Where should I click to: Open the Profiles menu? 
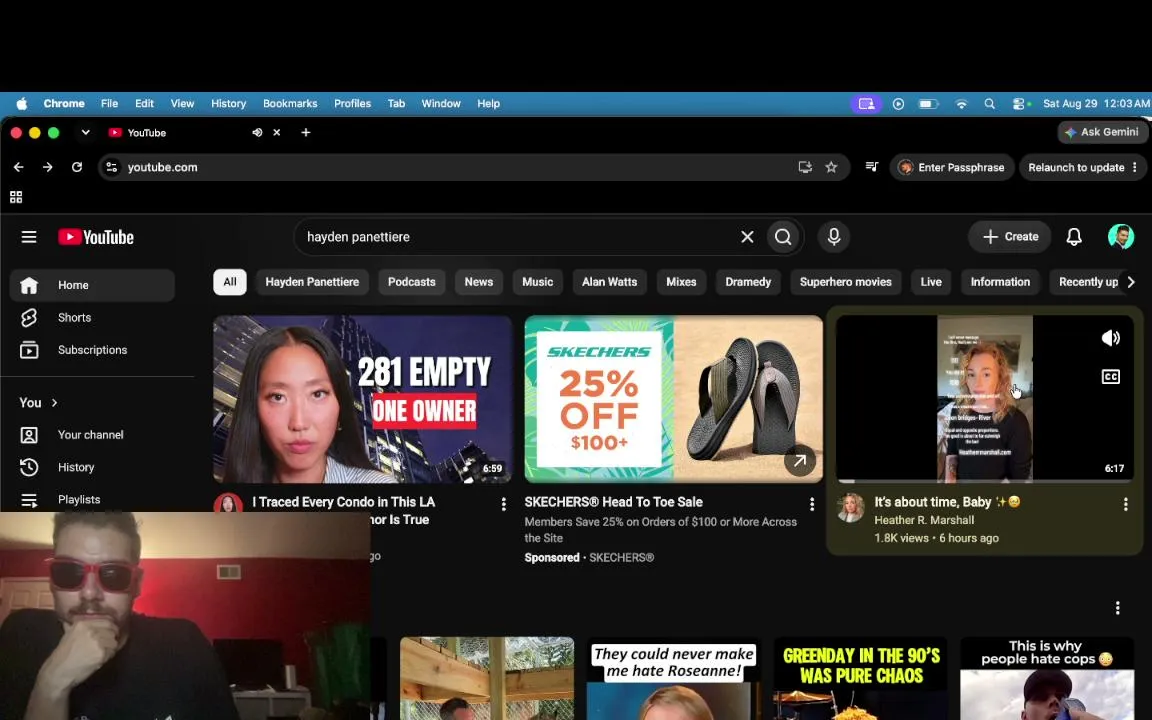(352, 104)
